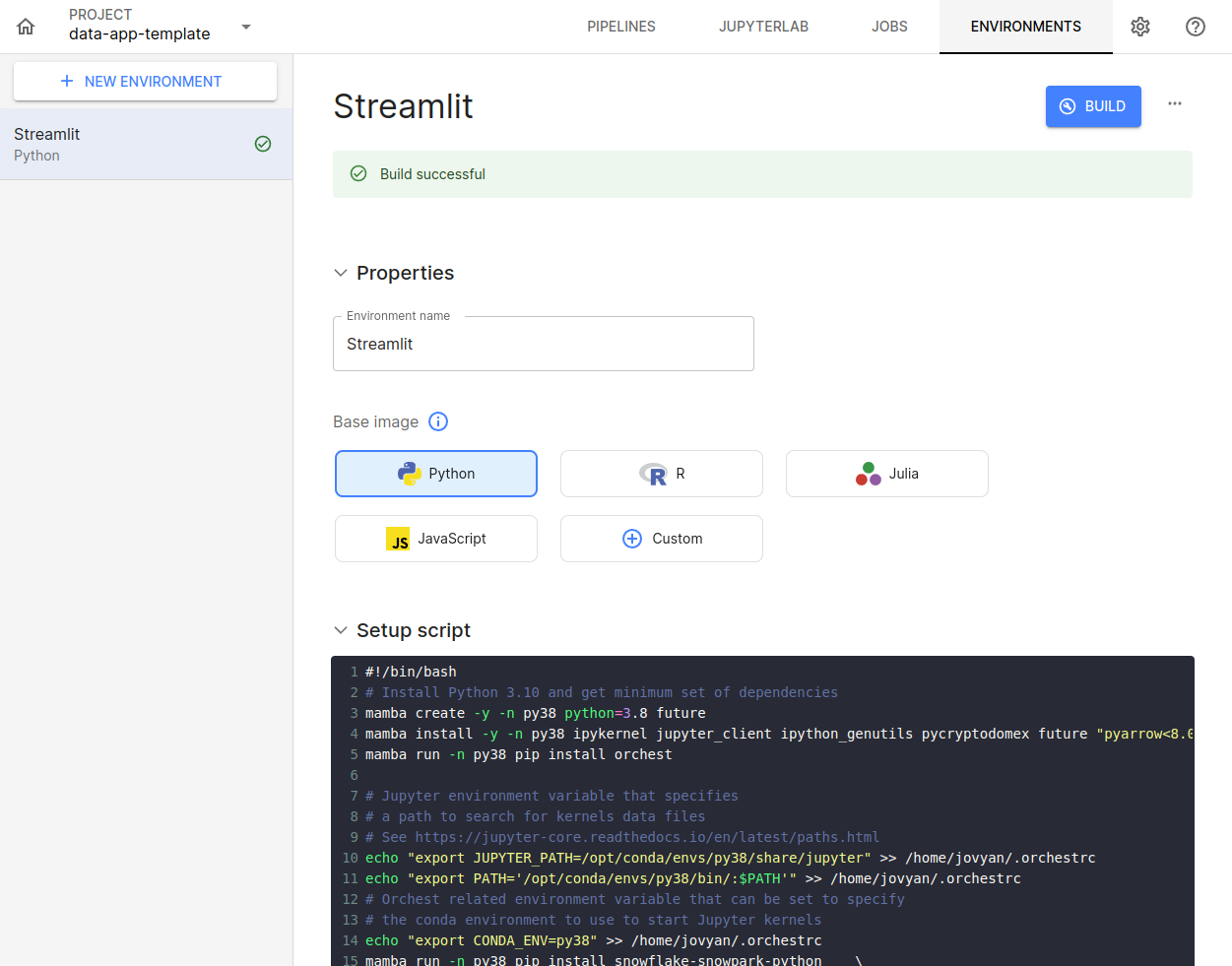Click the #!/bin/bash line in the script
This screenshot has width=1232, height=966.
411,672
